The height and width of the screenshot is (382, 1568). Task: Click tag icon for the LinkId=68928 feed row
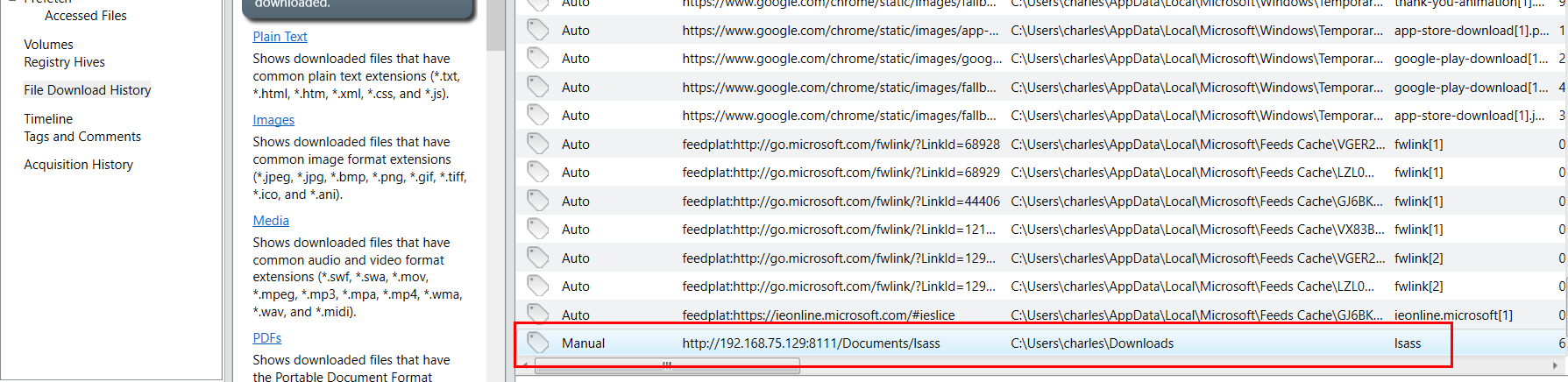(538, 144)
